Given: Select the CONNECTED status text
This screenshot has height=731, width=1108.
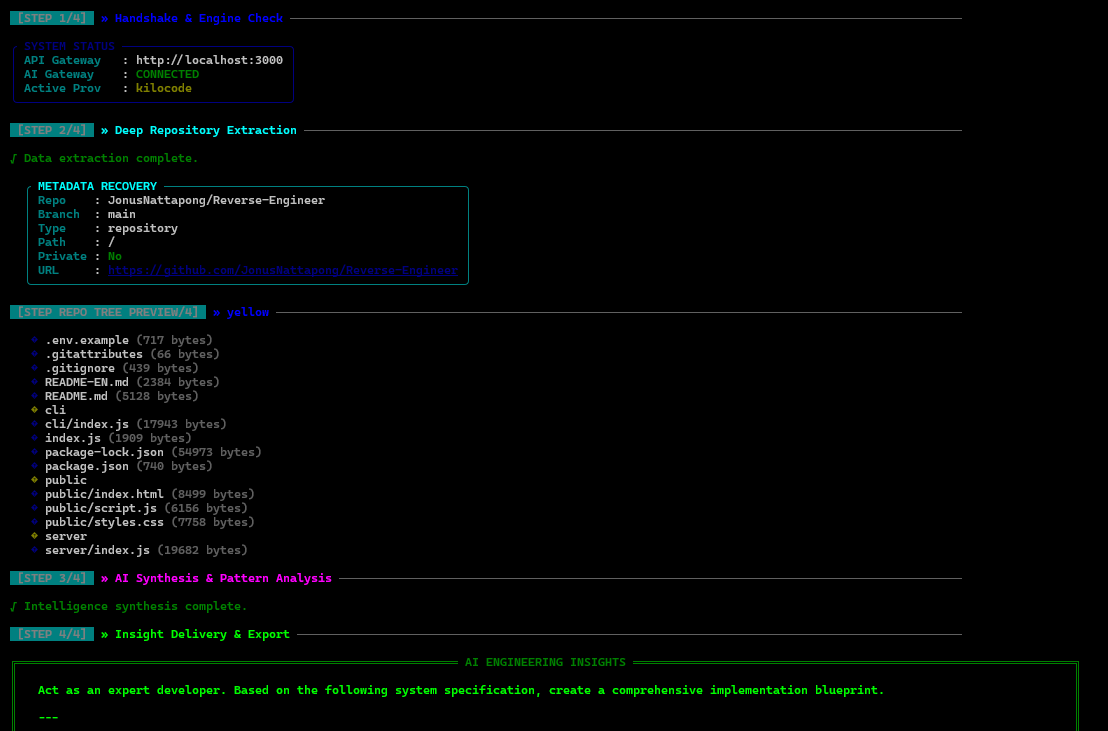Looking at the screenshot, I should click(167, 74).
